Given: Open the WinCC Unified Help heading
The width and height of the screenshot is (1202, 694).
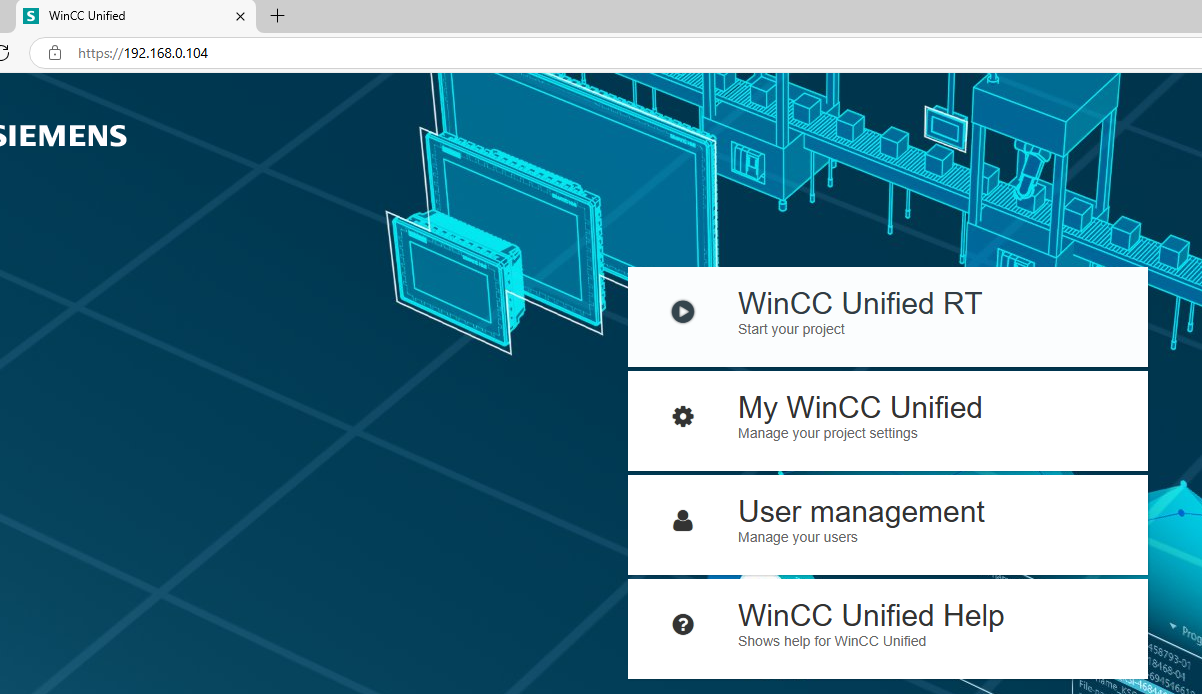Looking at the screenshot, I should 870,615.
